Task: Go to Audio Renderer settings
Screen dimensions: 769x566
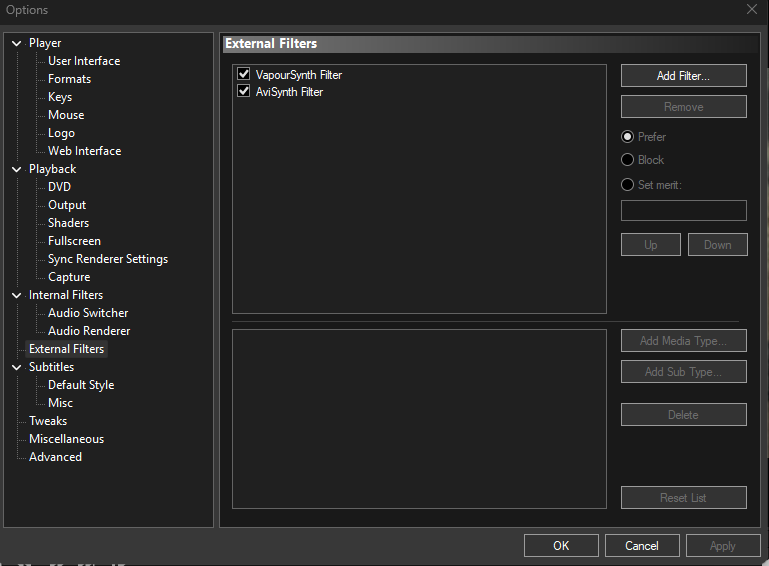Action: click(89, 331)
